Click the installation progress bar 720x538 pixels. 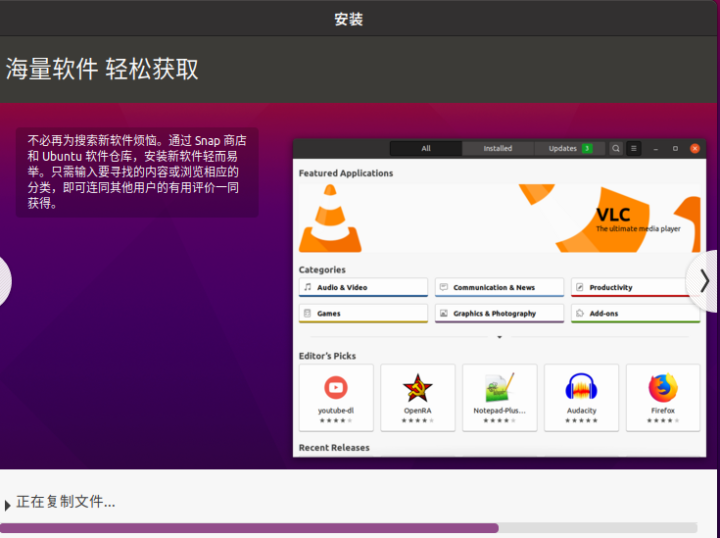(349, 528)
